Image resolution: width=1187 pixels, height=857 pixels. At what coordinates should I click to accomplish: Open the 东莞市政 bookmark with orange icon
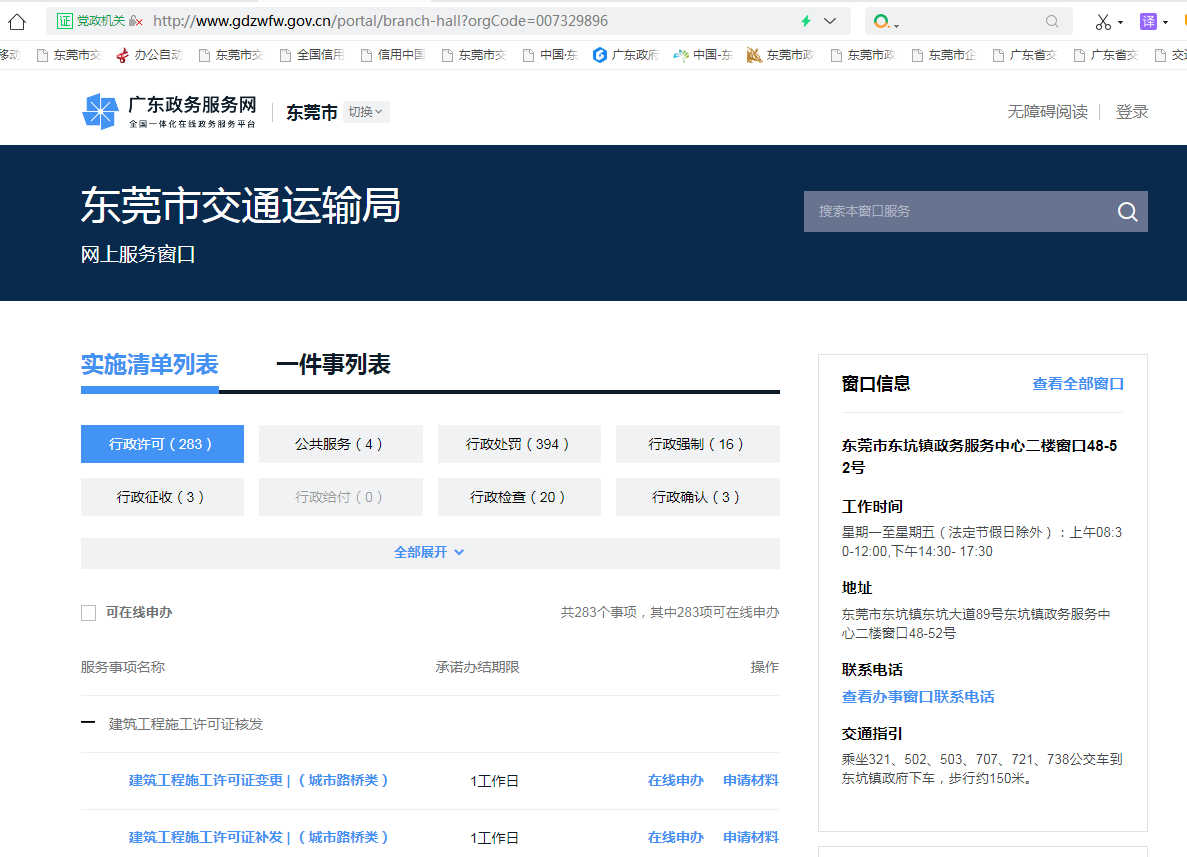coord(780,55)
